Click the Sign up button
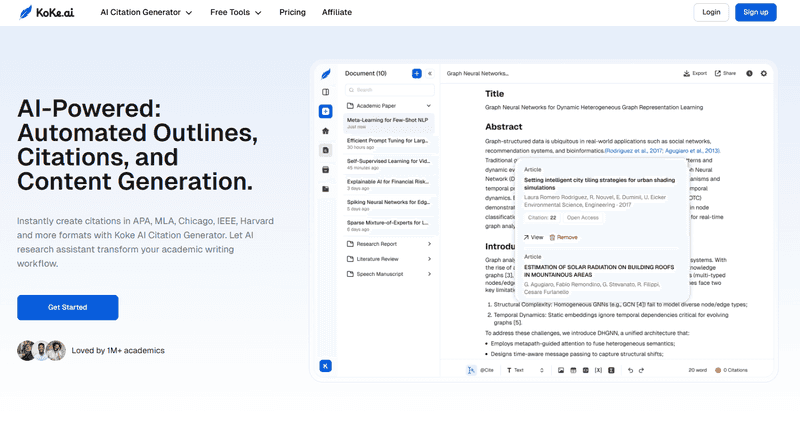This screenshot has width=800, height=436. coord(755,13)
